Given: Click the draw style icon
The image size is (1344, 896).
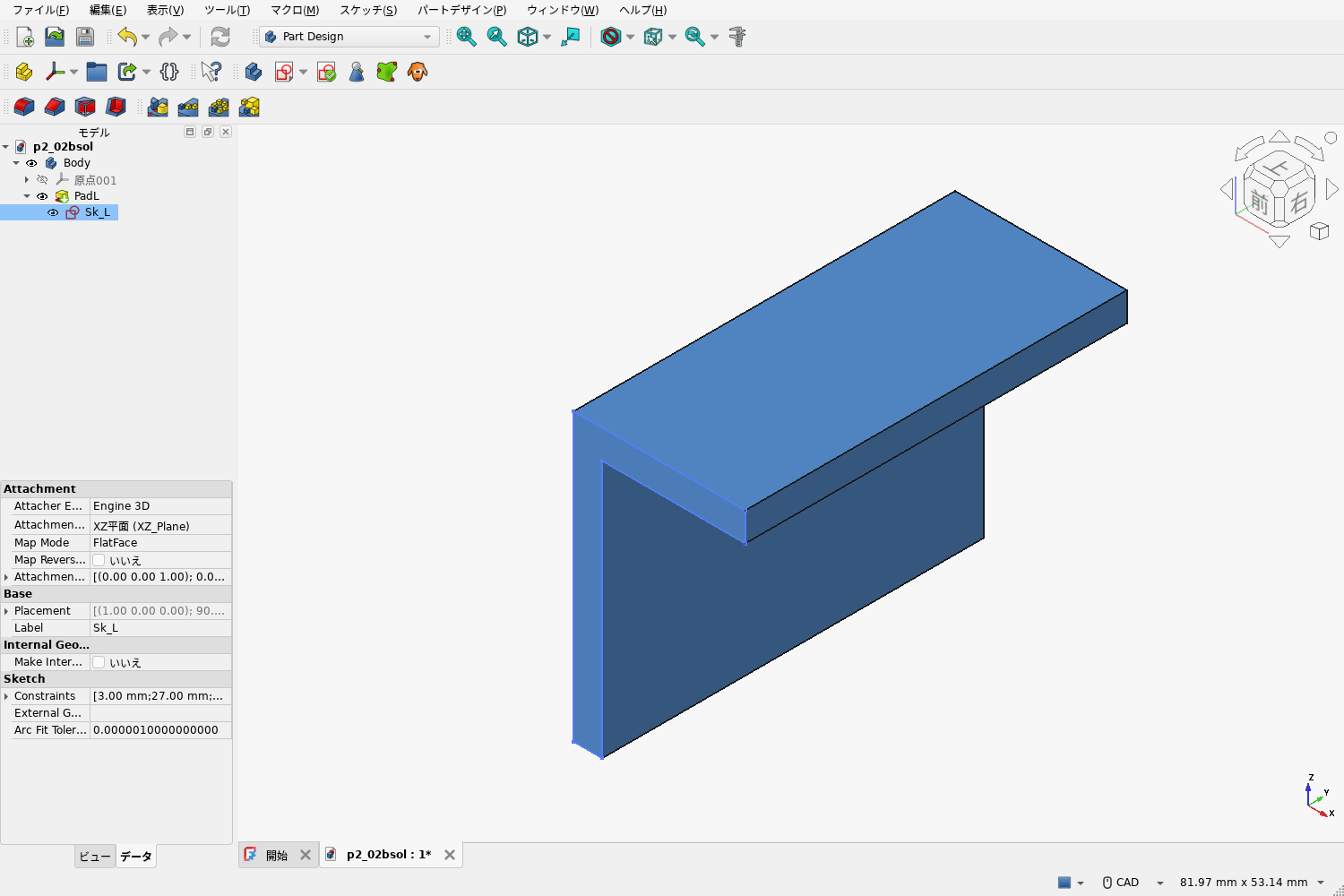Looking at the screenshot, I should point(611,37).
